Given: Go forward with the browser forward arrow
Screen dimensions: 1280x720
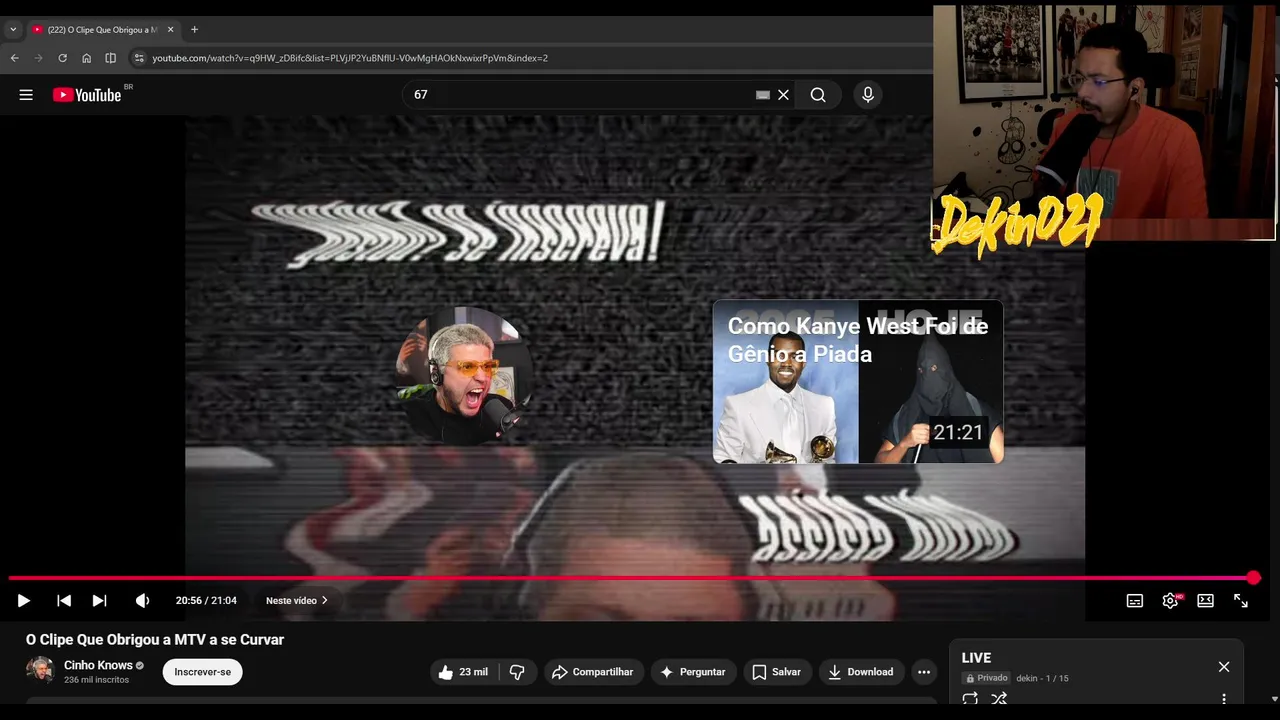Looking at the screenshot, I should point(38,58).
